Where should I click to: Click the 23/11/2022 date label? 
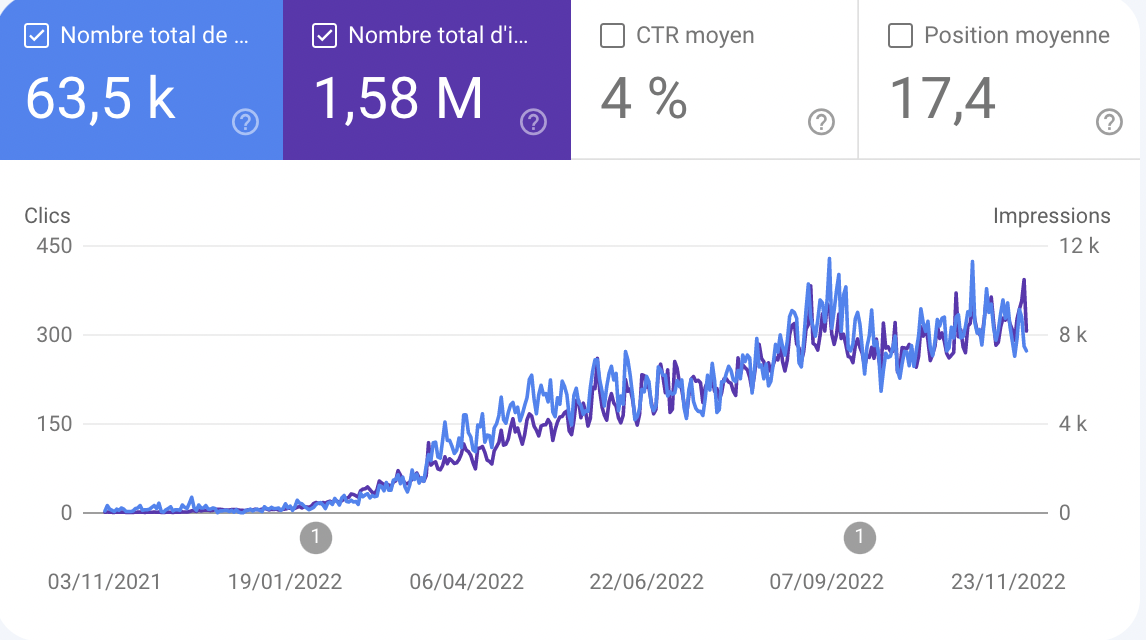coord(1009,582)
